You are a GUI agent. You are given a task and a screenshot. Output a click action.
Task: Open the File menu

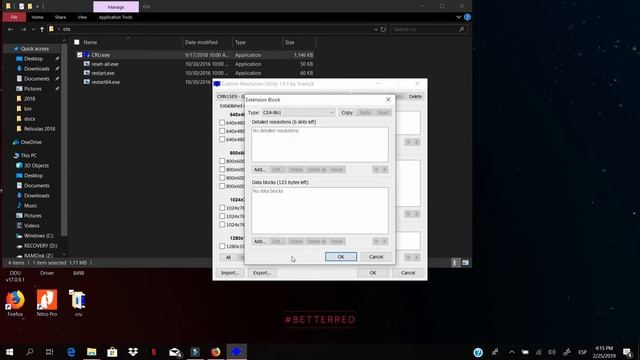(x=14, y=17)
